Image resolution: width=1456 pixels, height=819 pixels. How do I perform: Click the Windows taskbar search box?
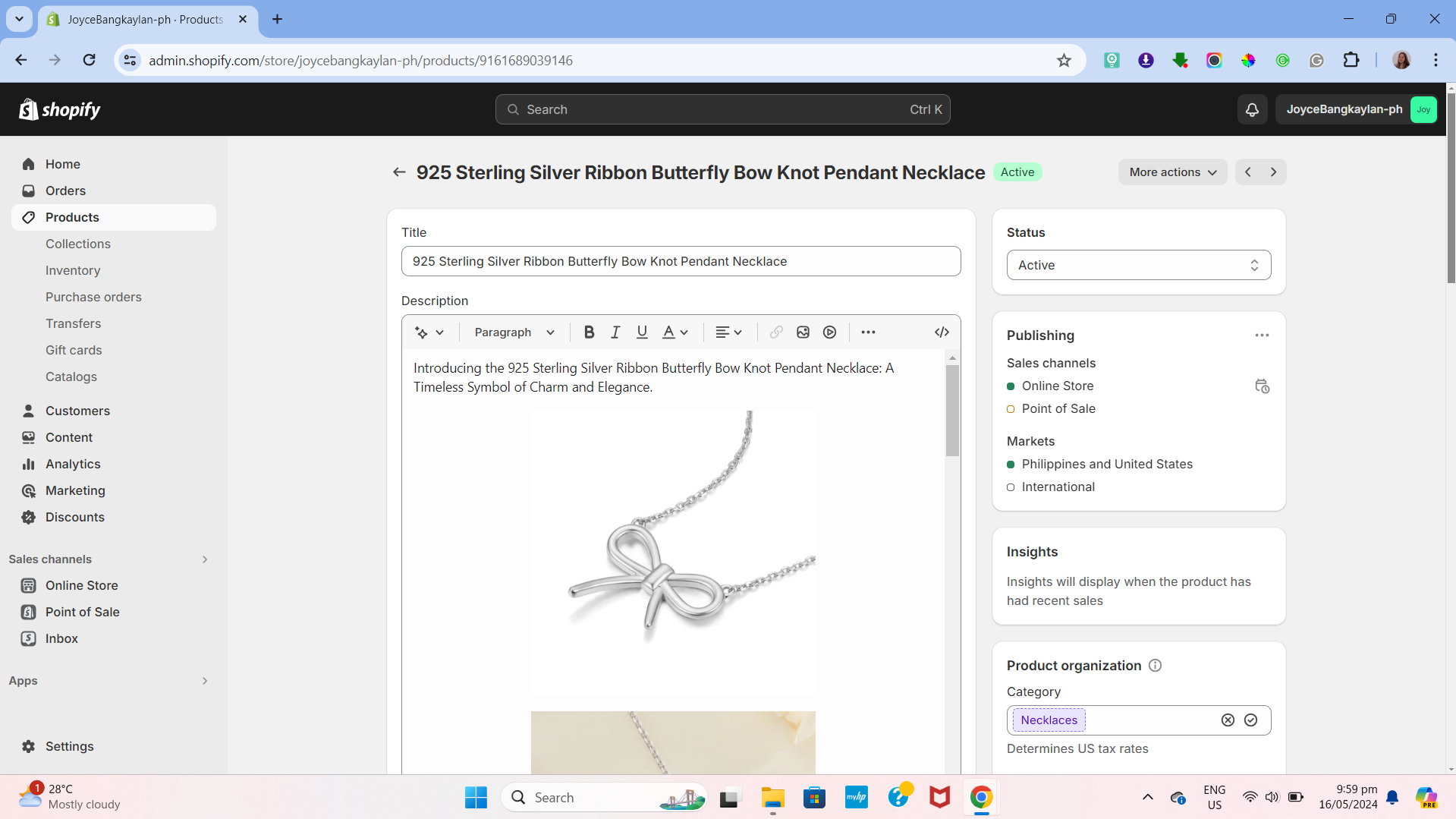click(605, 798)
